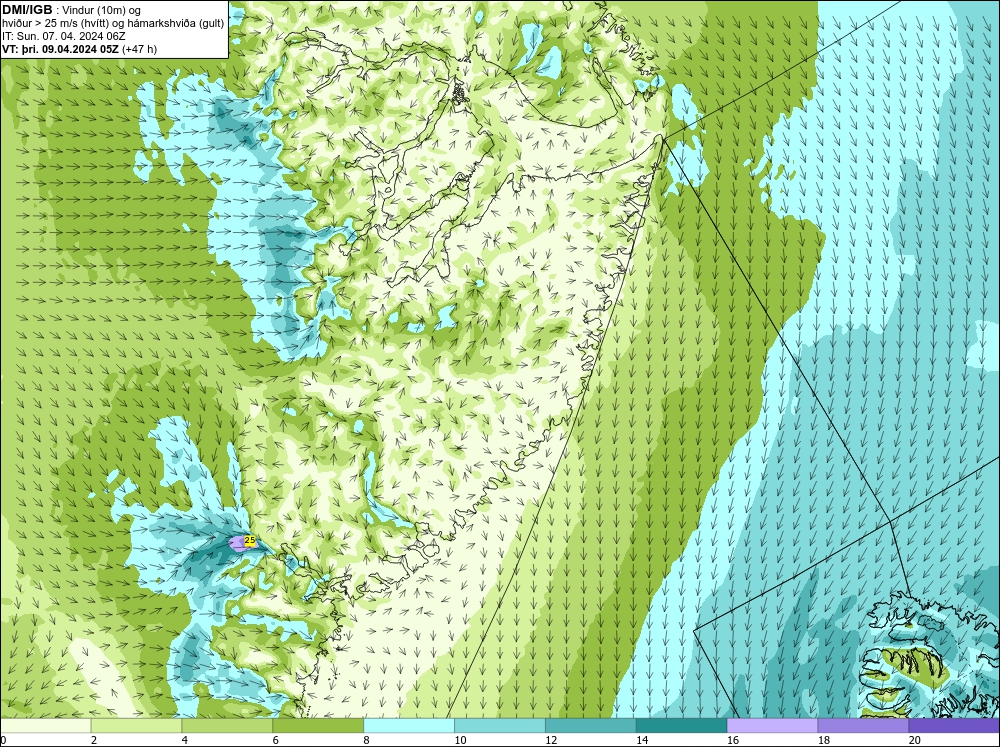Click the IT: Sun. 07. 04. 2024 06Z line
This screenshot has width=1000, height=747.
click(x=64, y=36)
